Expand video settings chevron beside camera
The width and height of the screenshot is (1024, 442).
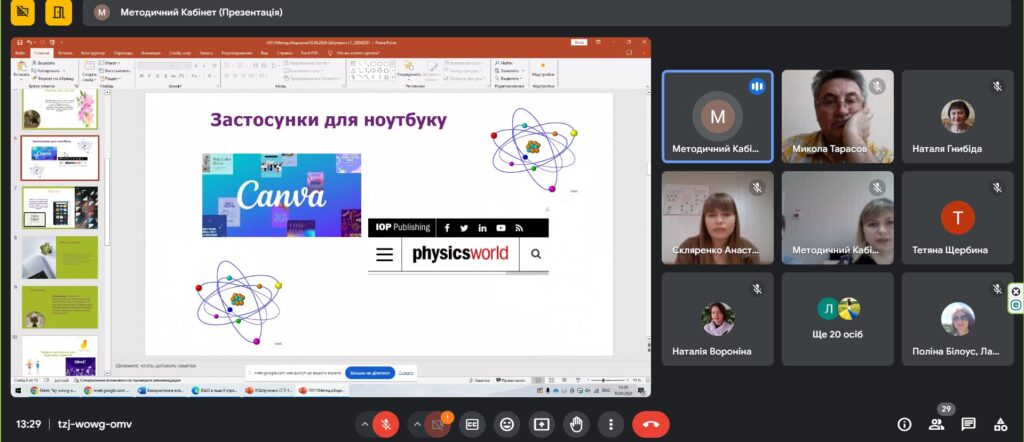(417, 424)
